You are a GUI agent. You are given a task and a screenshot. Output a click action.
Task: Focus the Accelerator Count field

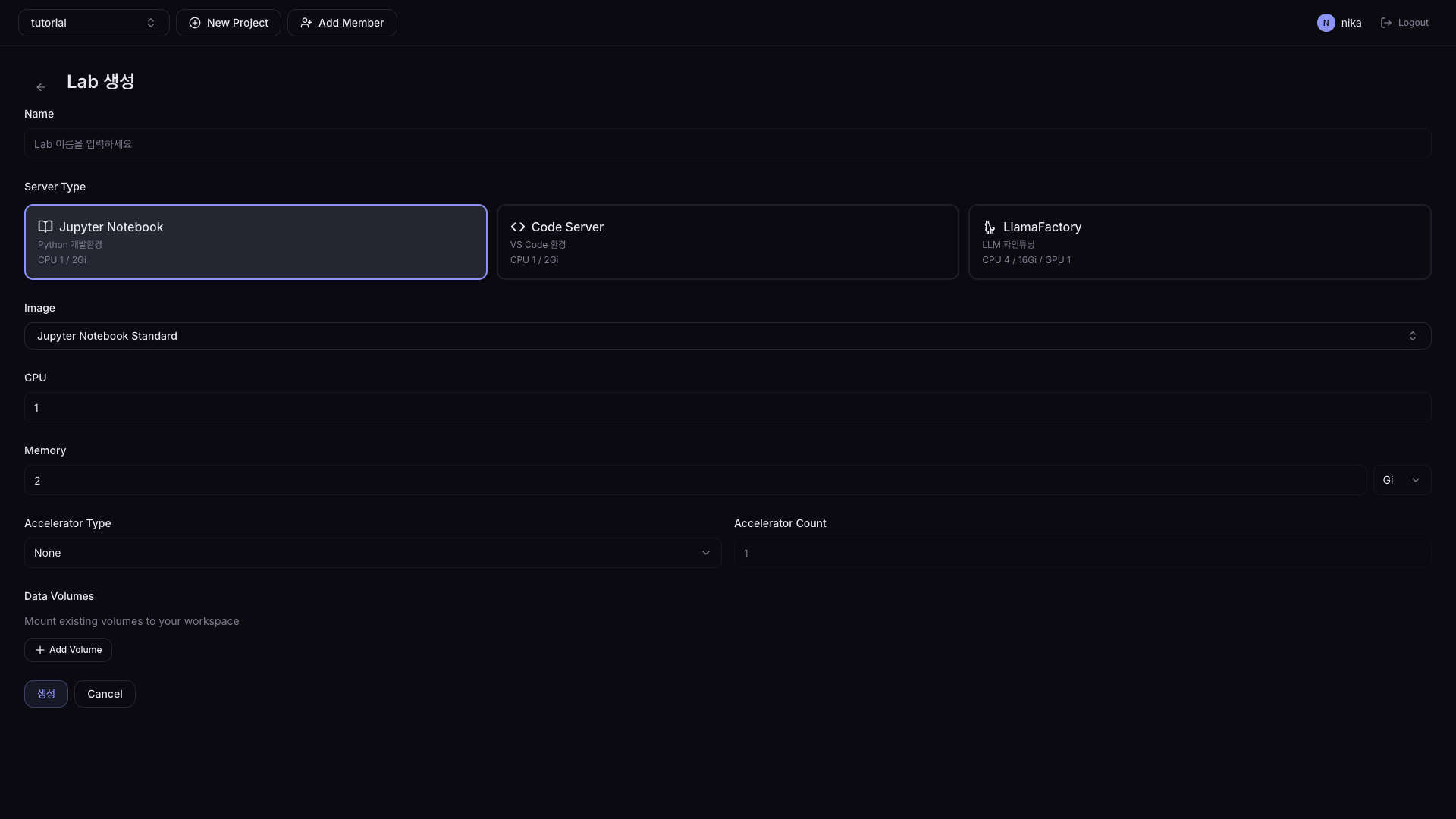(1082, 553)
